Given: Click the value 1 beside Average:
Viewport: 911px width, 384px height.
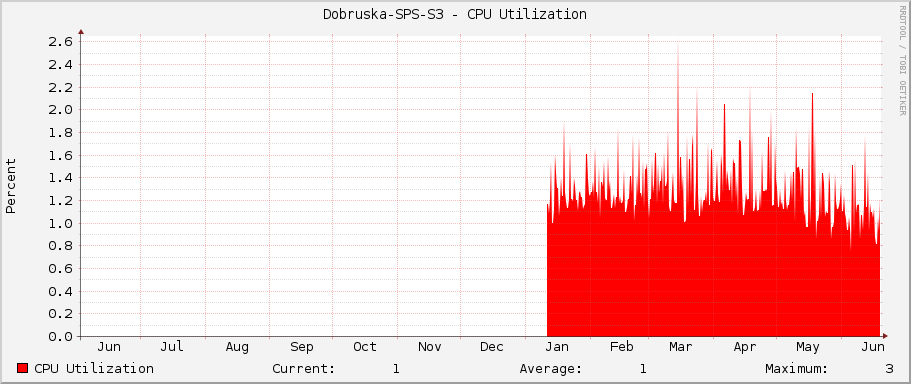Looking at the screenshot, I should [643, 368].
